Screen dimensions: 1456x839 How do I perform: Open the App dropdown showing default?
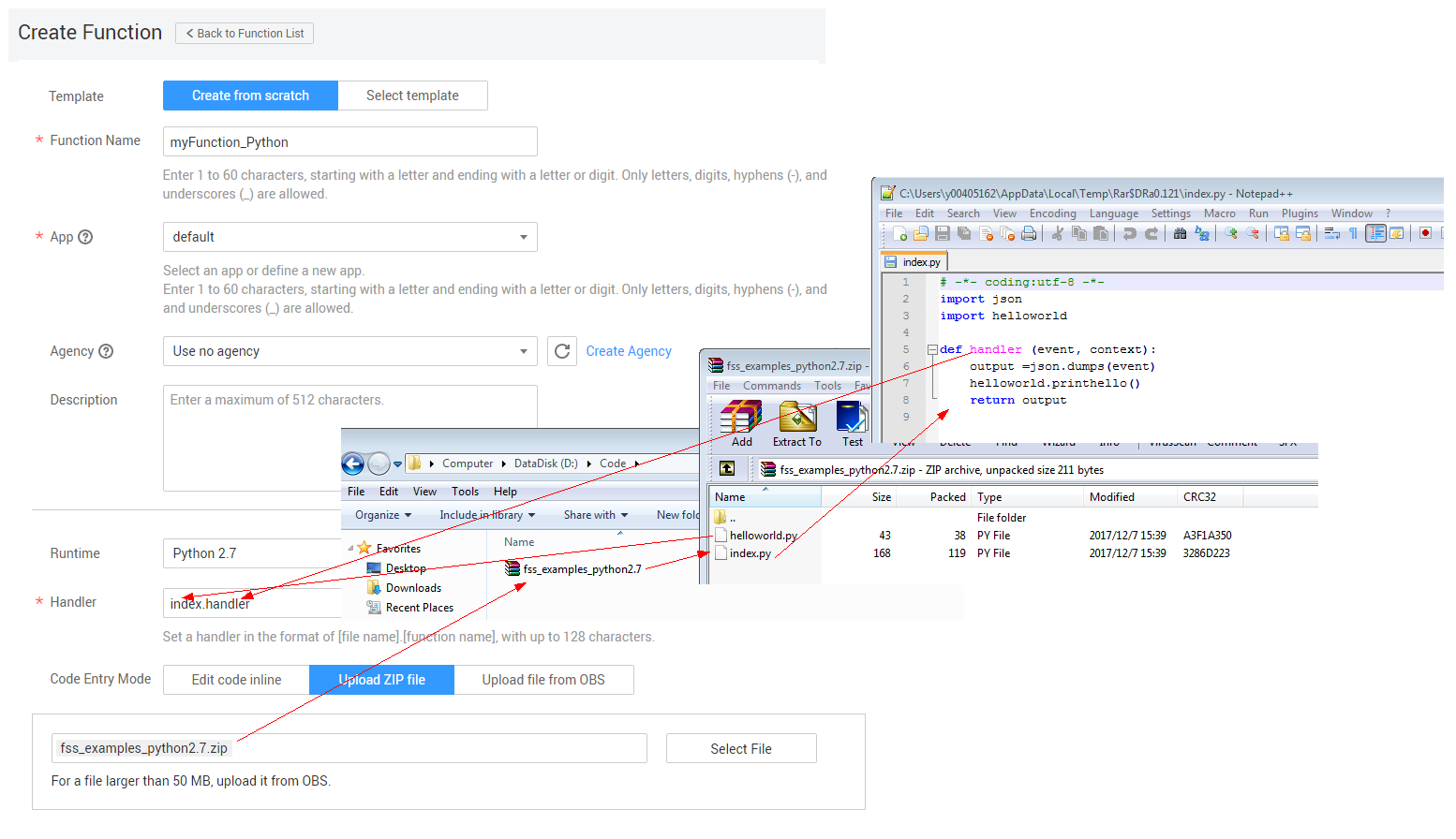tap(350, 237)
